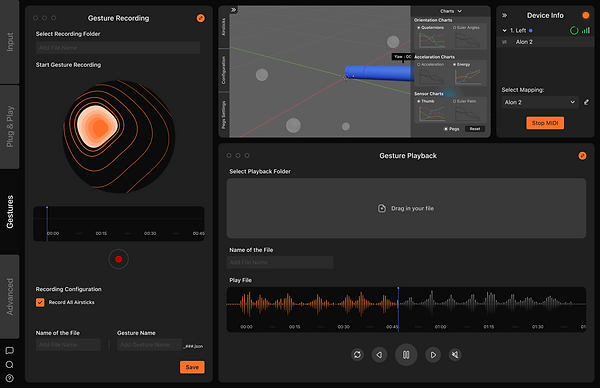Switch to the Plug & Play sidebar tab
600x388 pixels.
coord(10,127)
